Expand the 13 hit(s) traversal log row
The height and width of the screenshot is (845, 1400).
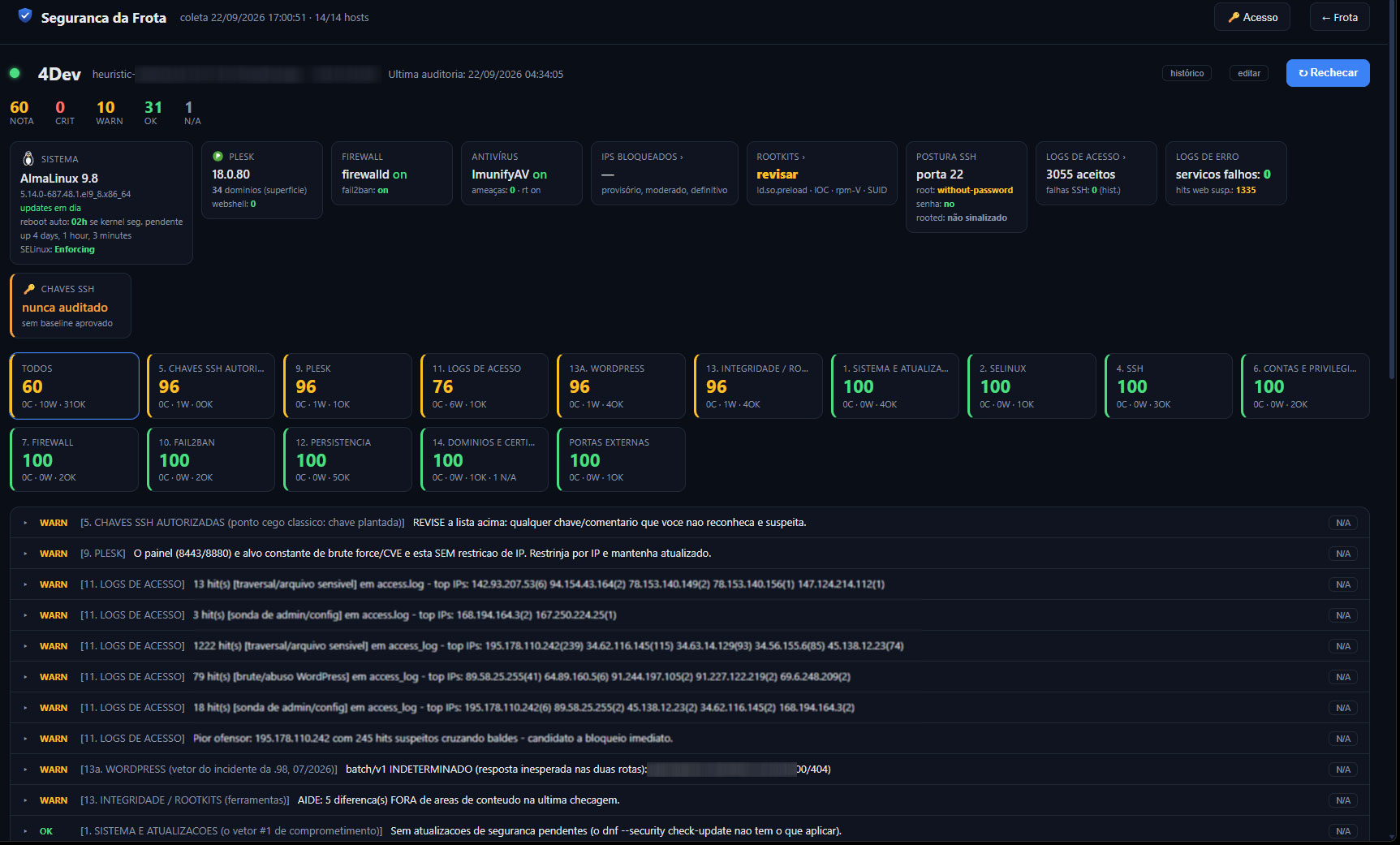coord(690,584)
